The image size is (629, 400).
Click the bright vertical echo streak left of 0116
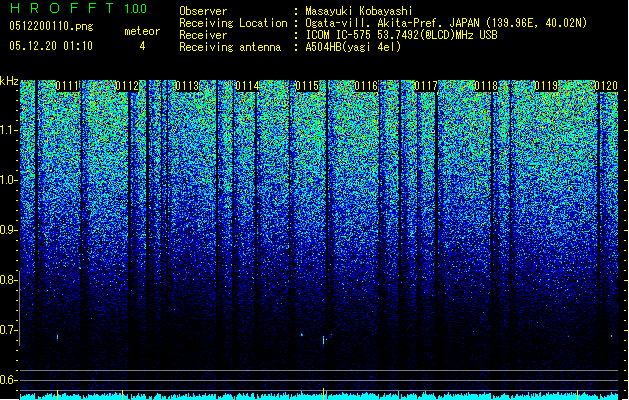tap(323, 341)
